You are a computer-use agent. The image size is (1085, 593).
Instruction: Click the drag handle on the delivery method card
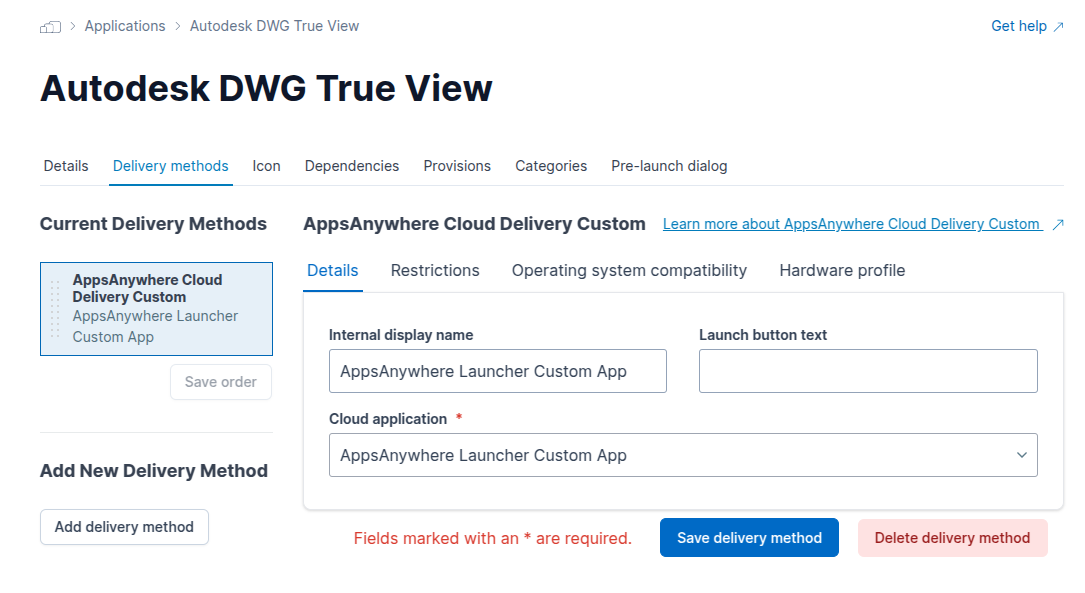click(x=56, y=309)
